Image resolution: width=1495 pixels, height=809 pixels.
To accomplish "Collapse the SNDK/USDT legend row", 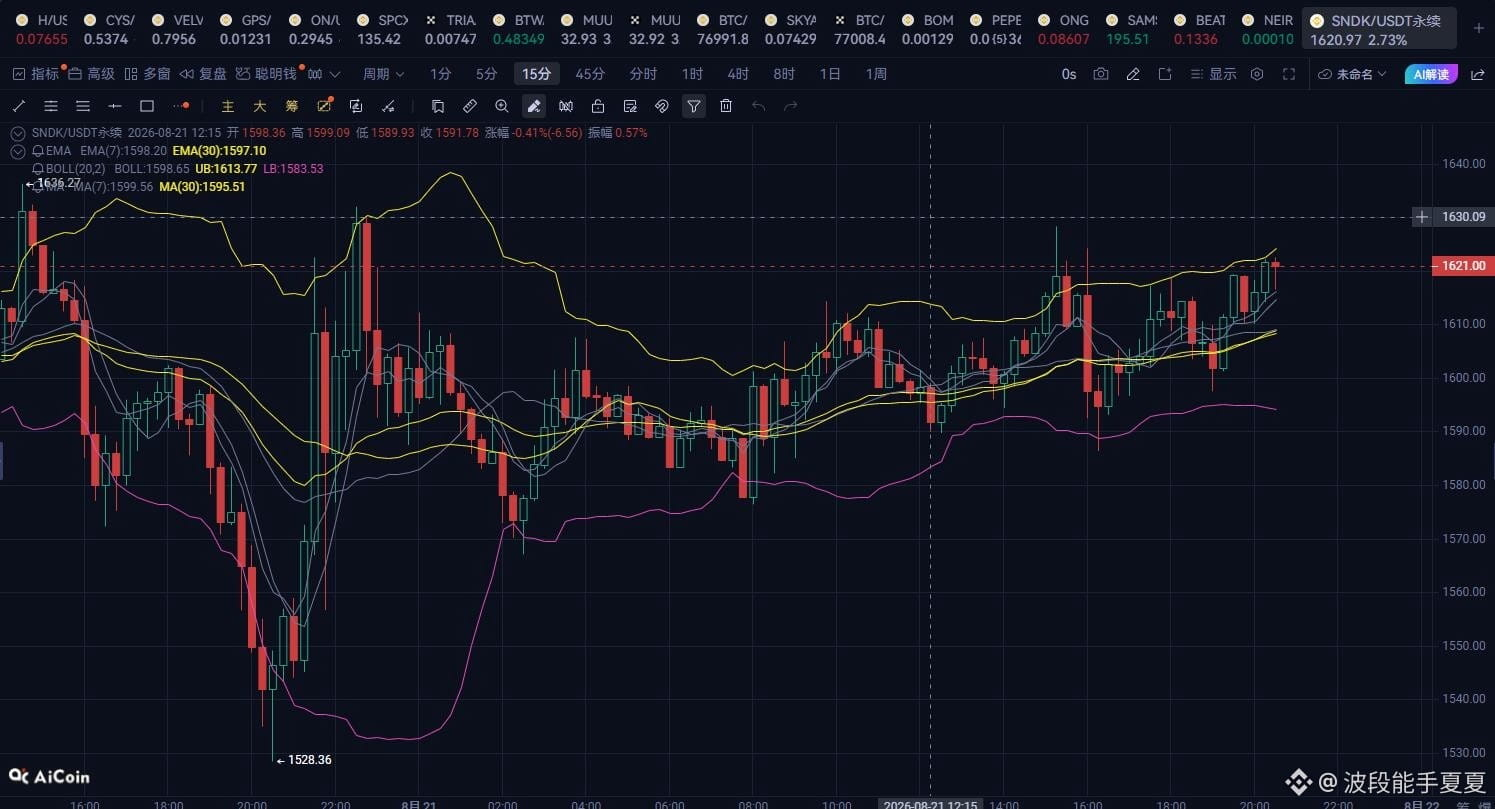I will [x=18, y=133].
